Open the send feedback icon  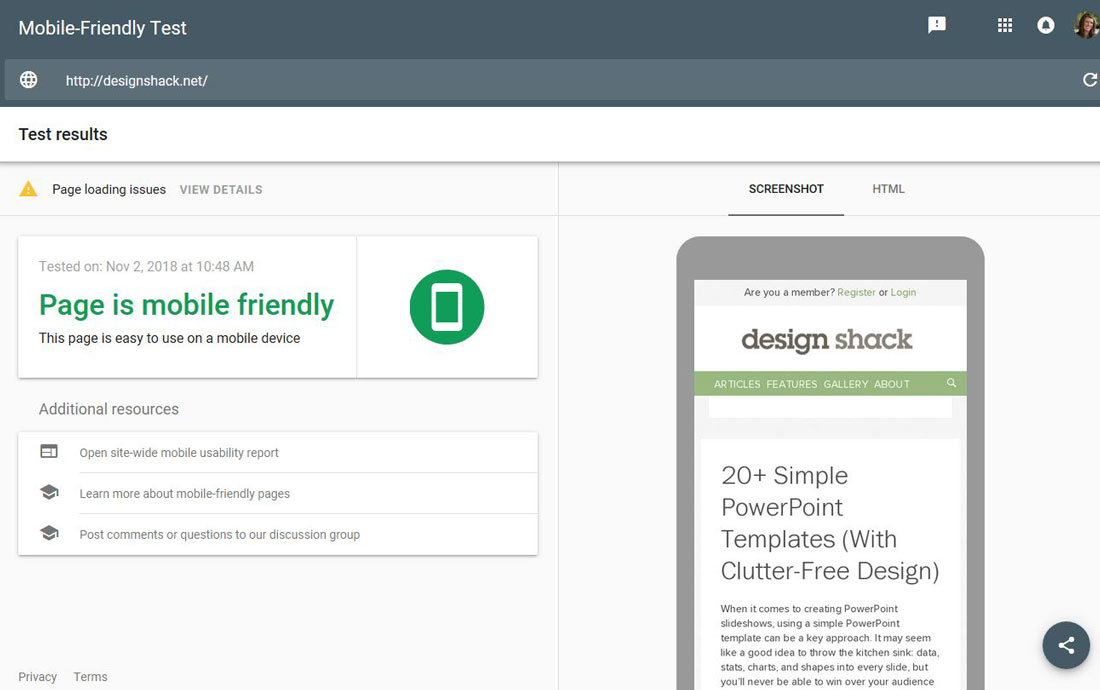click(x=937, y=24)
